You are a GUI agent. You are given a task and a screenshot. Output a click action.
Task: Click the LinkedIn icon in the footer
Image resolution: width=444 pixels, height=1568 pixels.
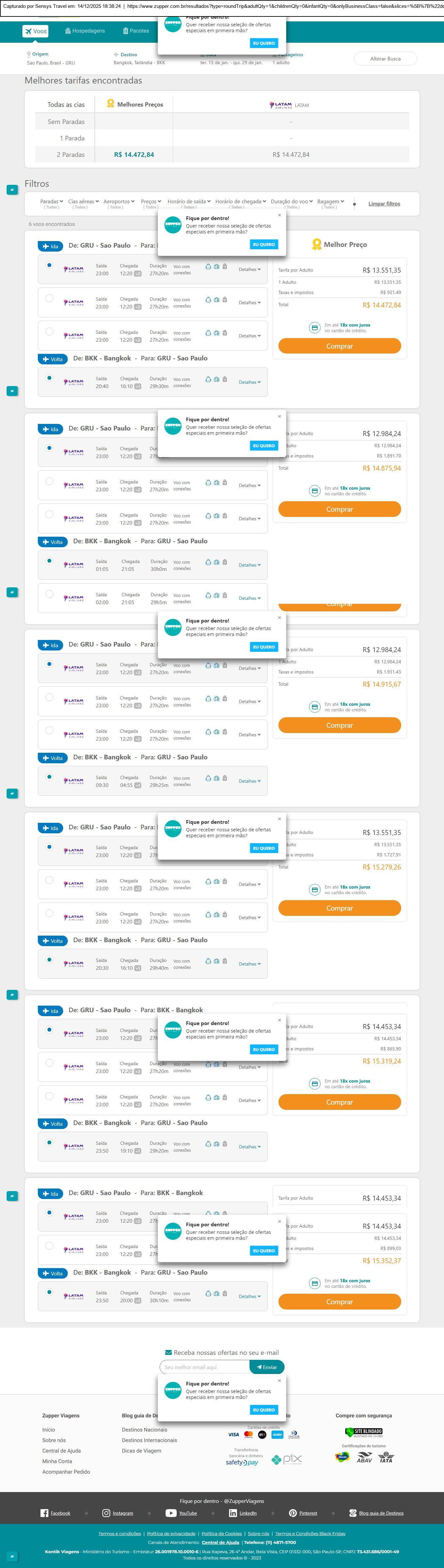coord(233,1513)
